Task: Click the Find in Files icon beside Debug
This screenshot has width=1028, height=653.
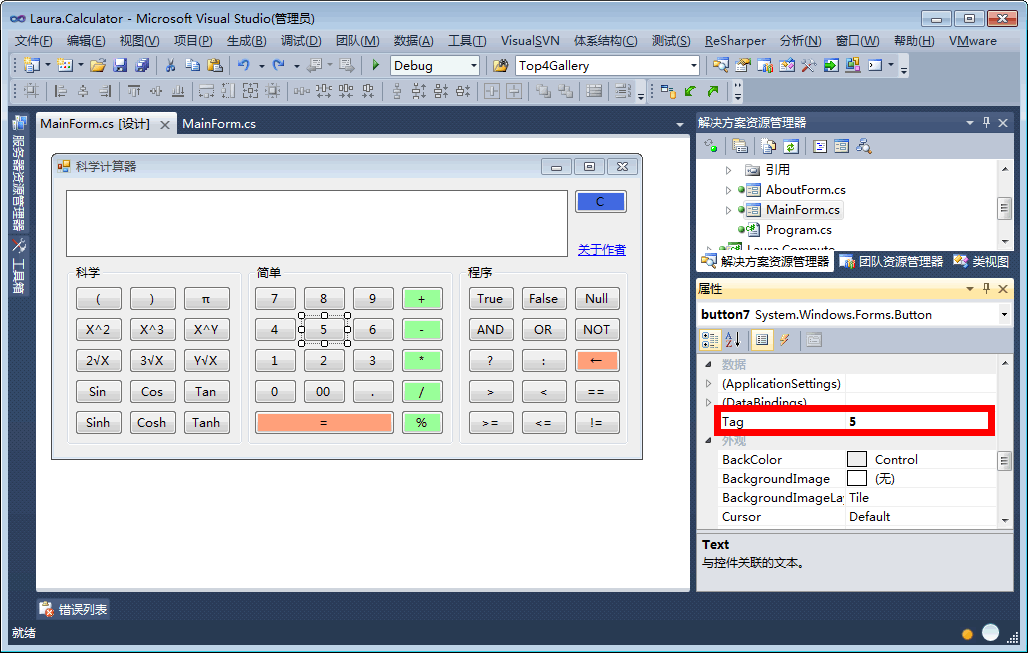Action: coord(500,66)
